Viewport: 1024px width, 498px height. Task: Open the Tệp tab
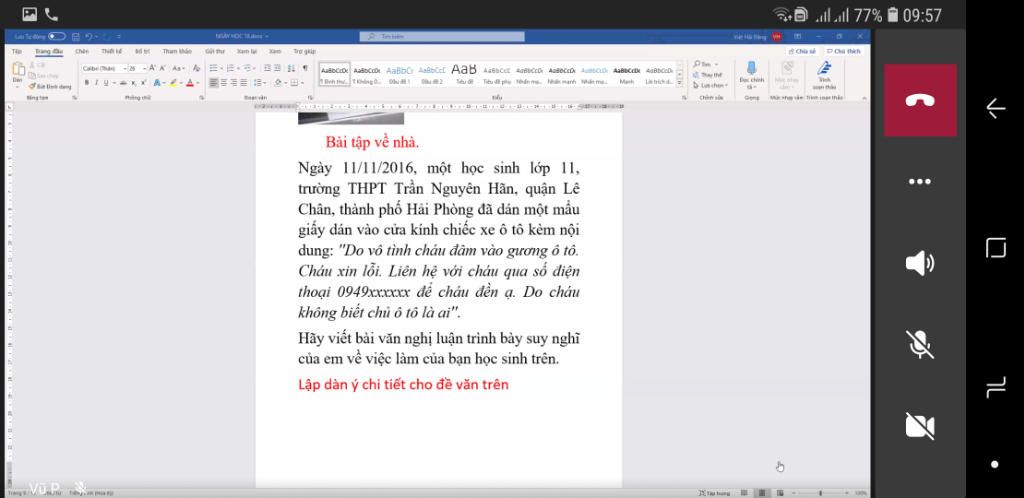pos(17,51)
